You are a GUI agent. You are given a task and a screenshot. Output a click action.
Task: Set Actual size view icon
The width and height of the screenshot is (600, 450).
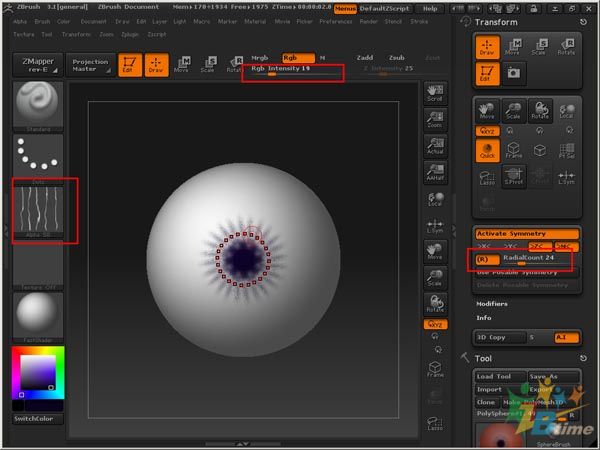pos(435,146)
